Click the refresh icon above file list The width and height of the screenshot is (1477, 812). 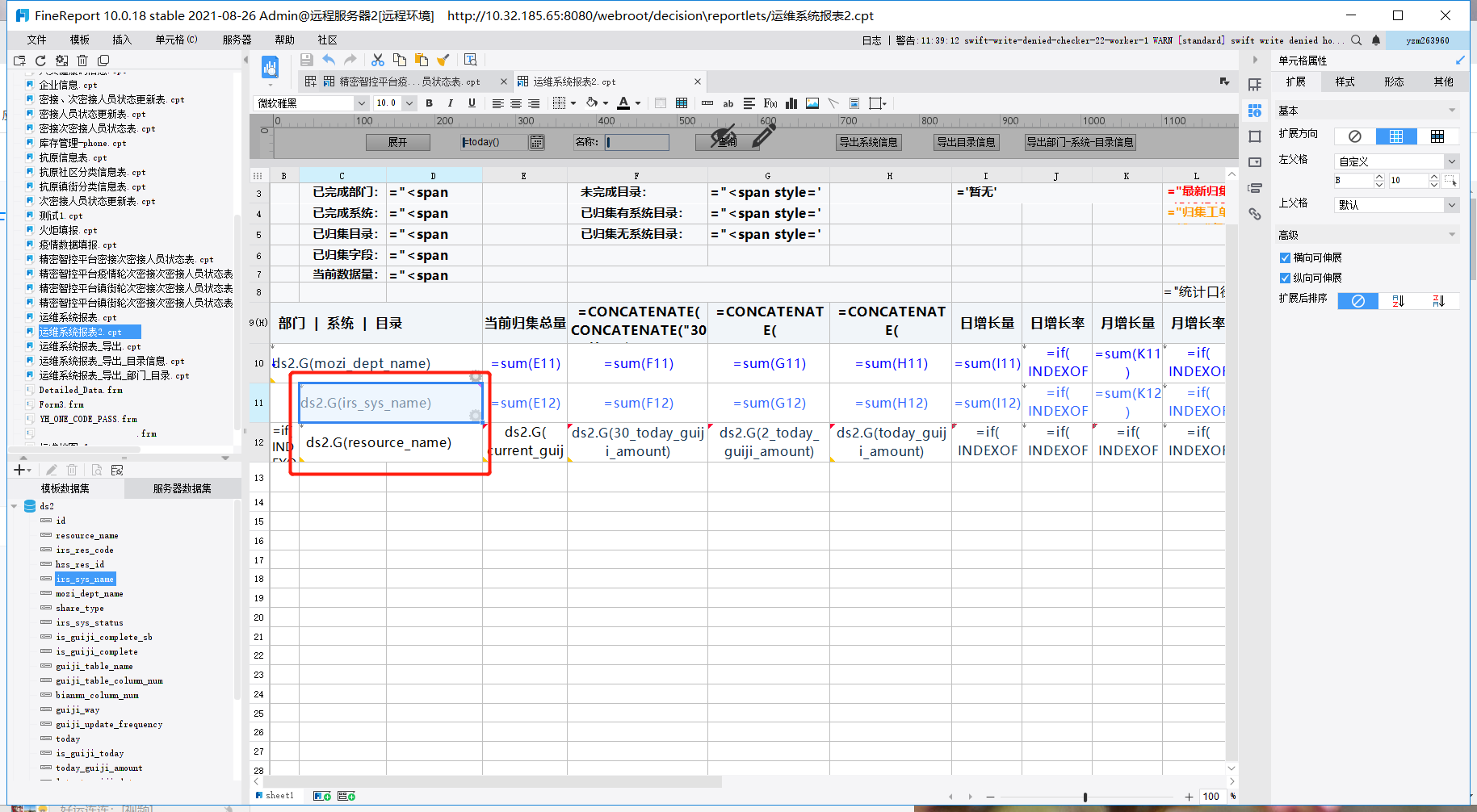(40, 61)
